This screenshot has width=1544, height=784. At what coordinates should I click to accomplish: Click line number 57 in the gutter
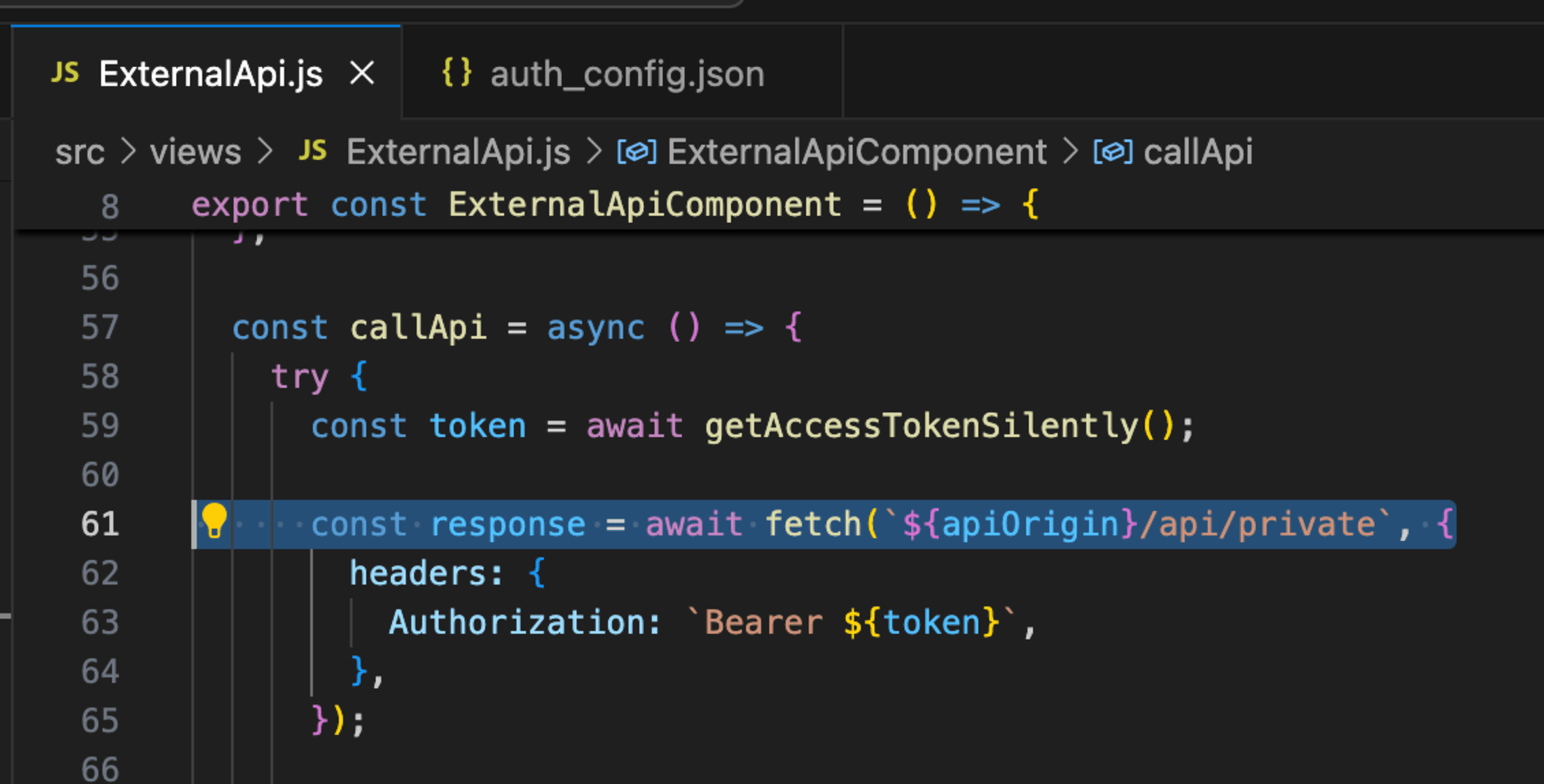coord(100,327)
